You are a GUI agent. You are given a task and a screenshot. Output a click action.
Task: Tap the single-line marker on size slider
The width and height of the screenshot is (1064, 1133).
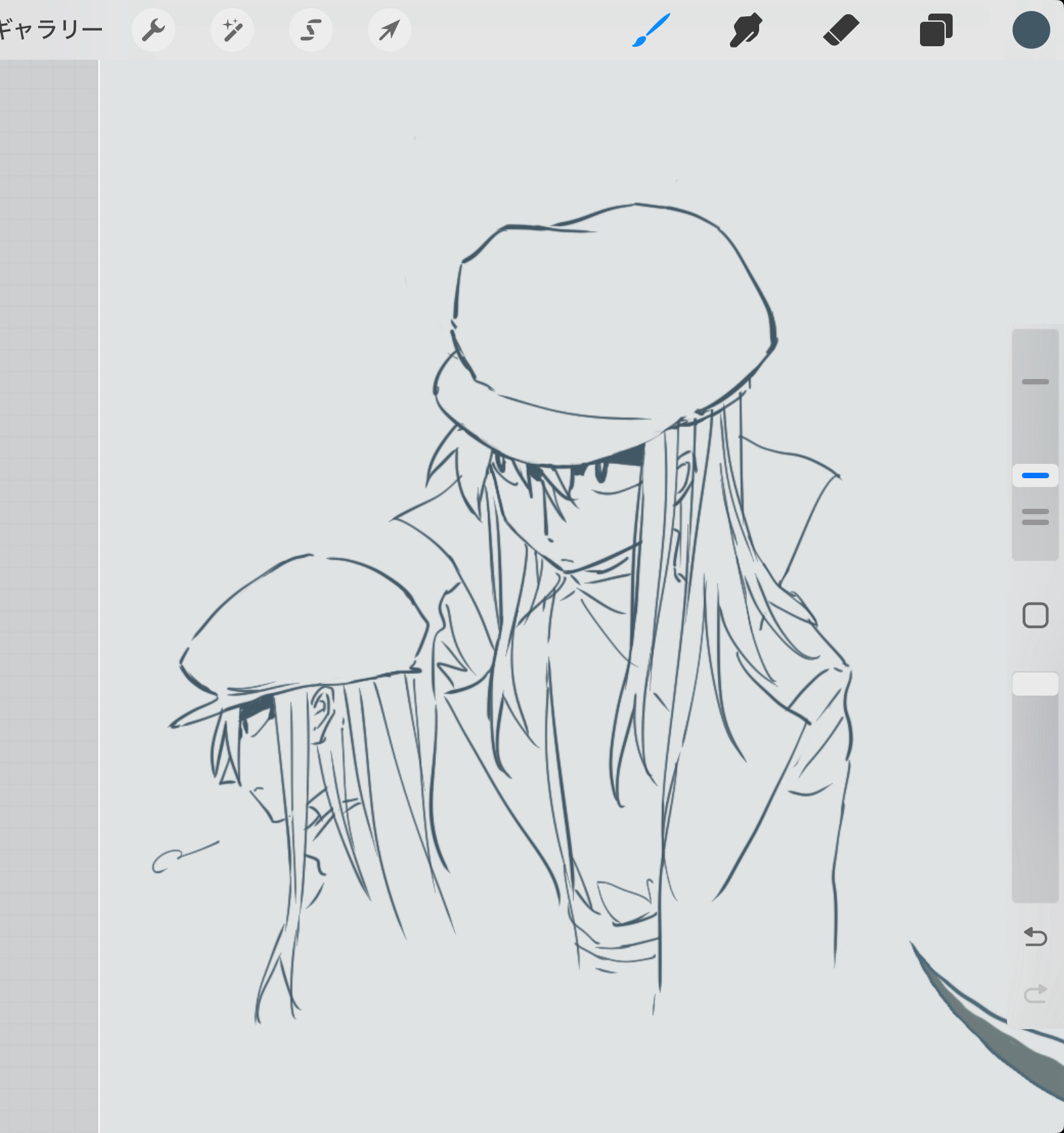tap(1035, 382)
